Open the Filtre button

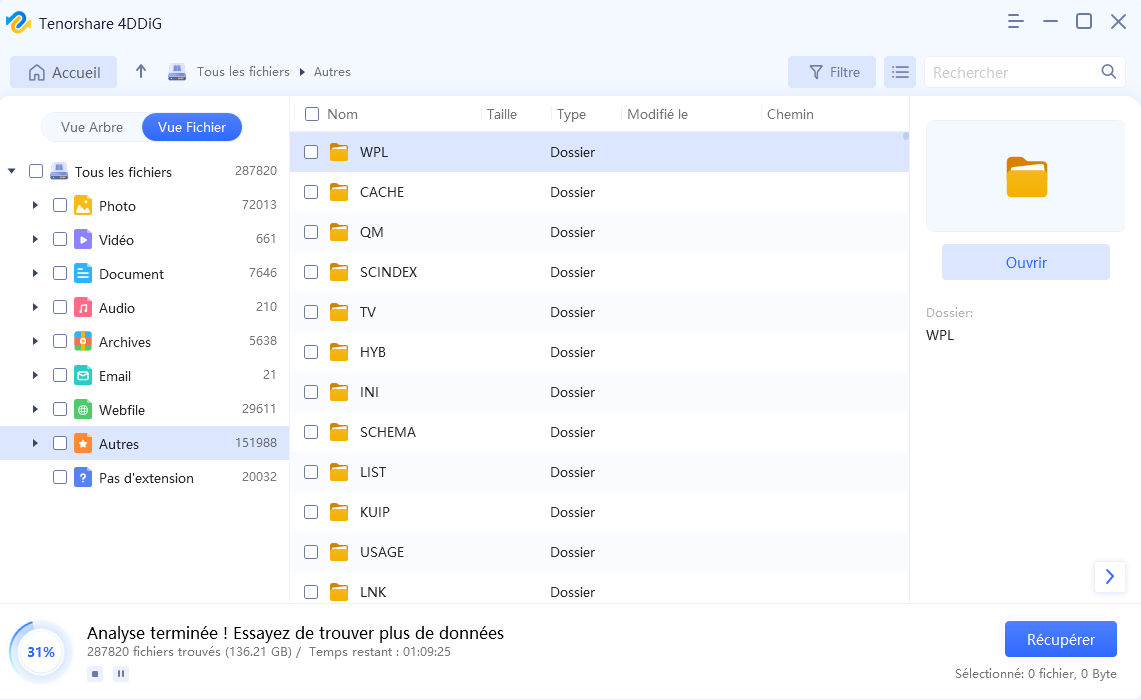tap(832, 72)
